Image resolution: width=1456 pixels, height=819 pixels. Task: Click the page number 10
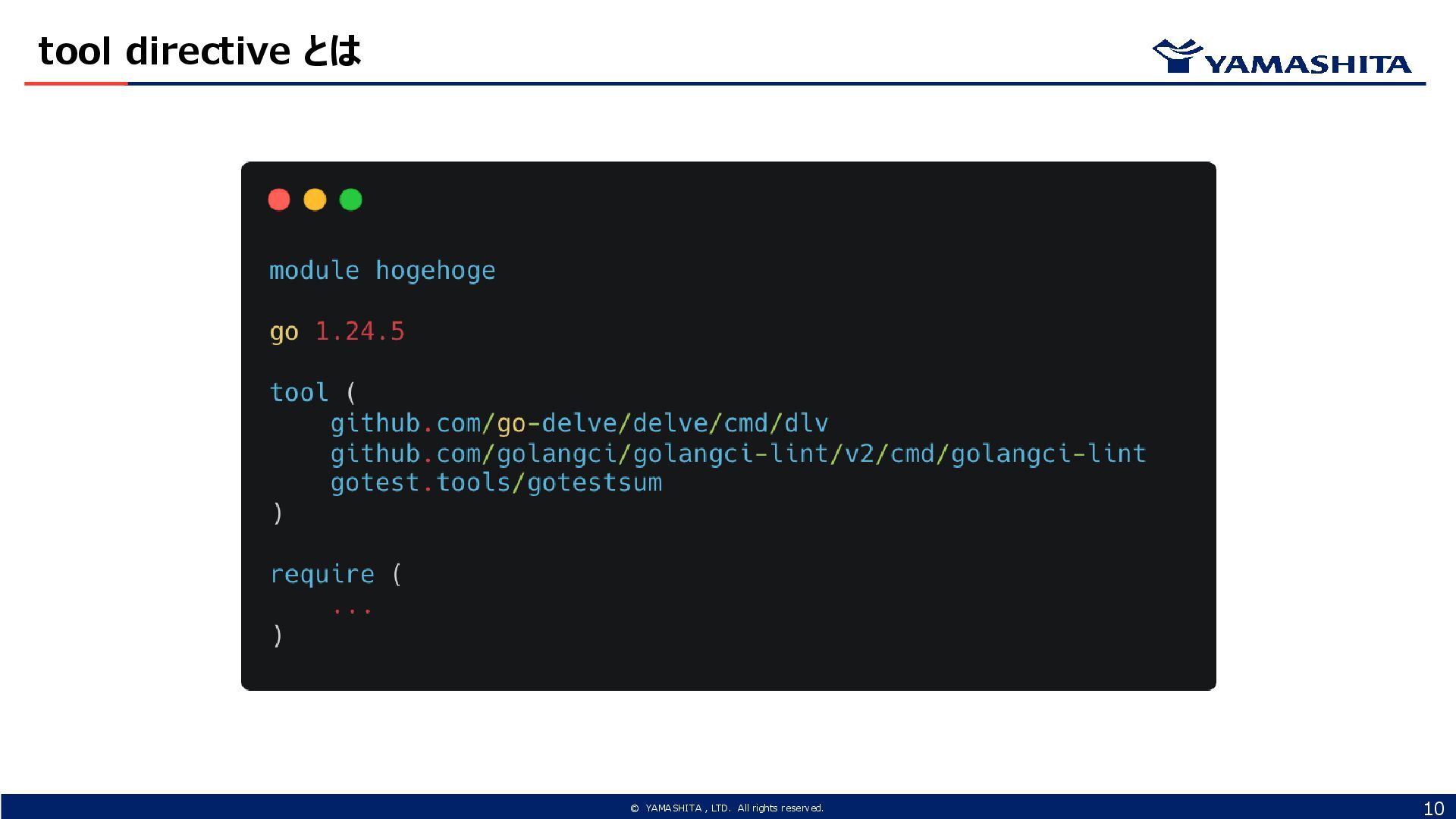pos(1433,808)
